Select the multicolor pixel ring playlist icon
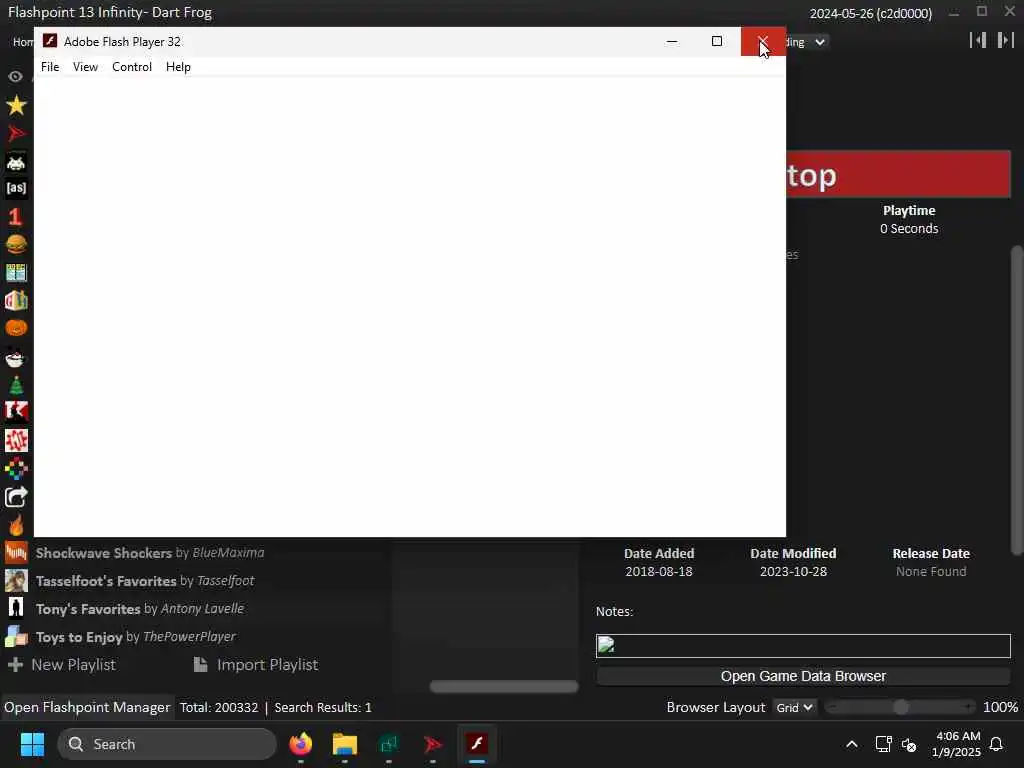The image size is (1024, 768). (16, 469)
